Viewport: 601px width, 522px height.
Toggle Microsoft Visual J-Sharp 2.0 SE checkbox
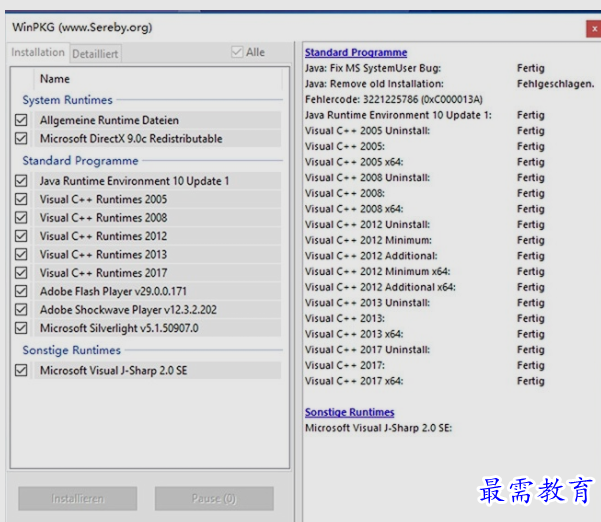(21, 370)
